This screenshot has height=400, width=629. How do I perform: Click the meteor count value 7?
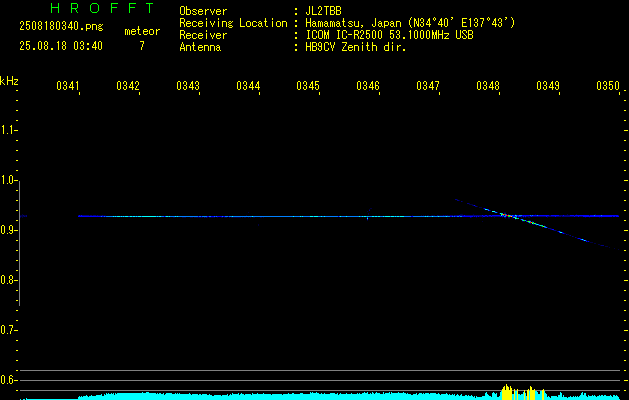tap(142, 46)
